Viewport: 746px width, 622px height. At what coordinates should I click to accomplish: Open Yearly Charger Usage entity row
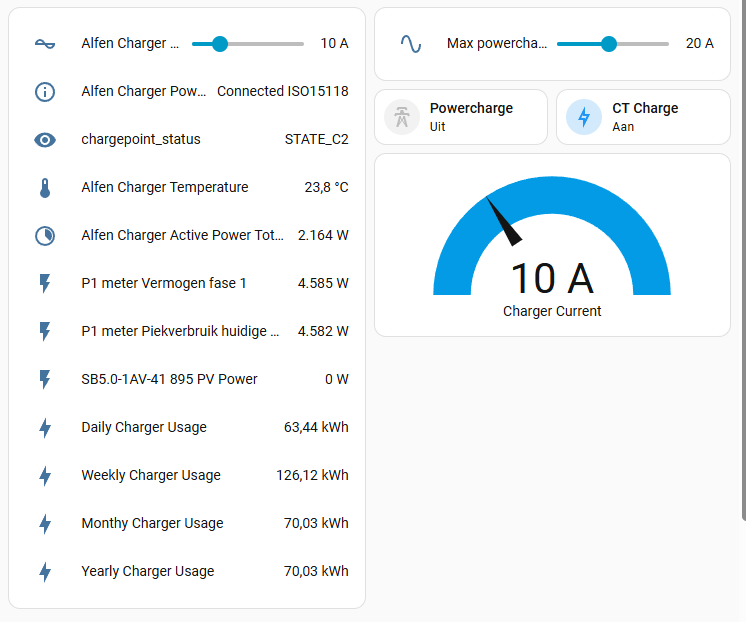[x=148, y=571]
